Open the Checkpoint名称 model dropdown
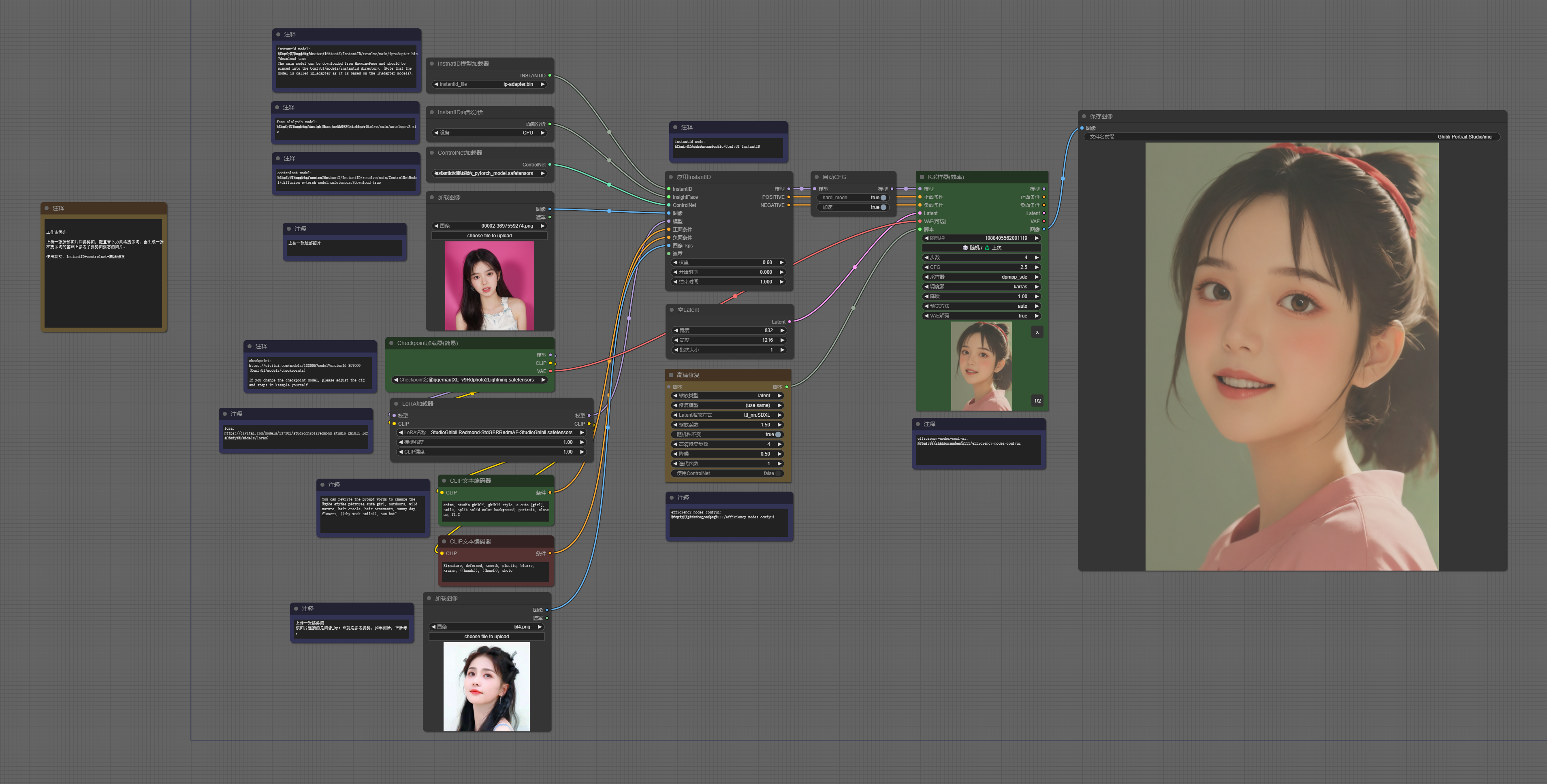 tap(470, 380)
